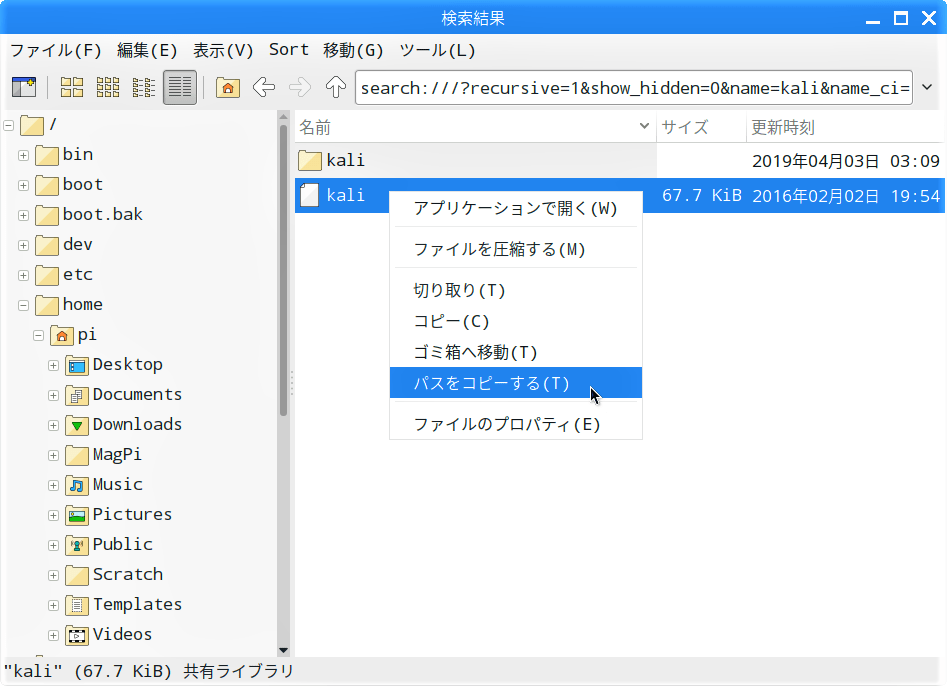Go up to parent folder

click(x=336, y=88)
